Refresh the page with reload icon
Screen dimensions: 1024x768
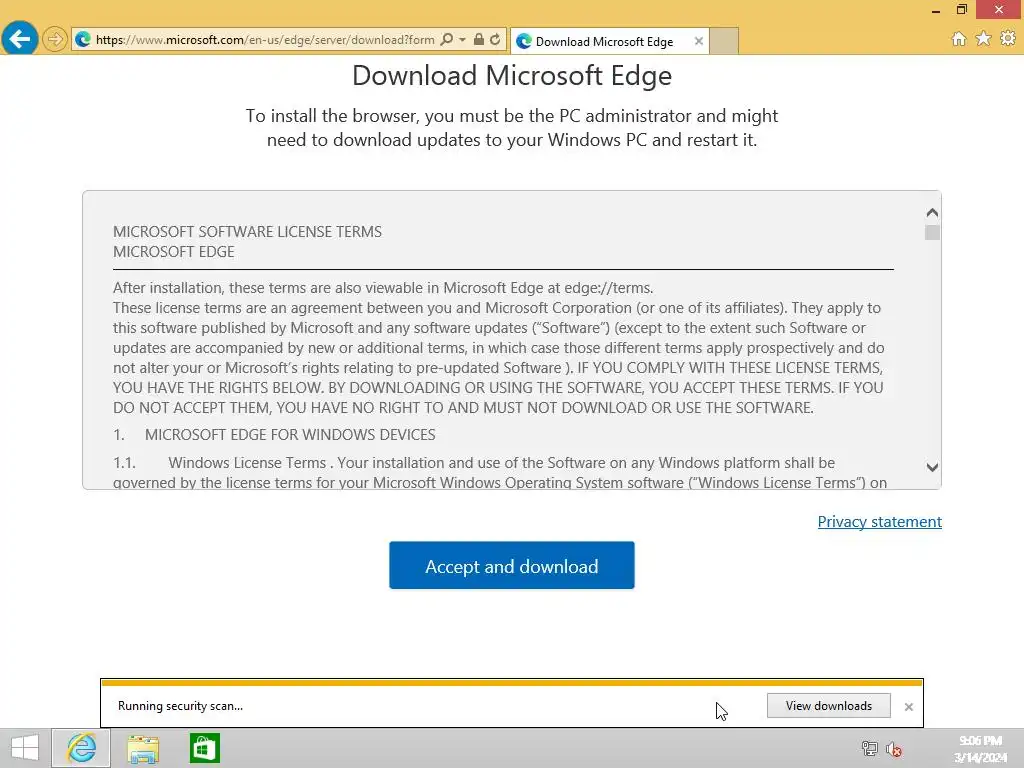pos(495,40)
